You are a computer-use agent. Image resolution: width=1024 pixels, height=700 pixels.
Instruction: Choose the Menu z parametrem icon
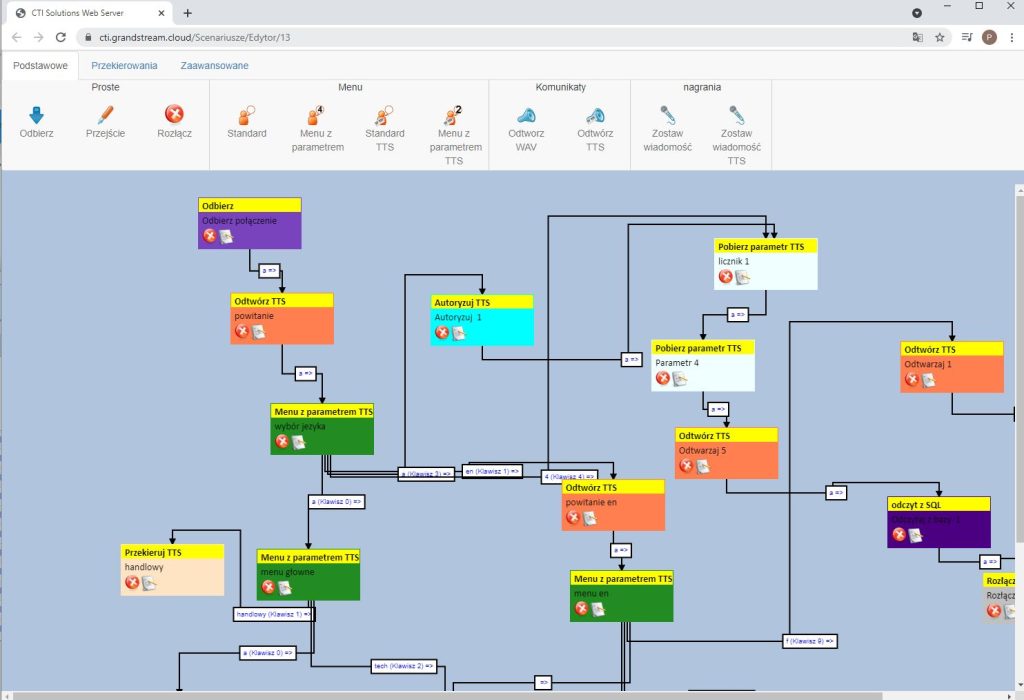317,114
